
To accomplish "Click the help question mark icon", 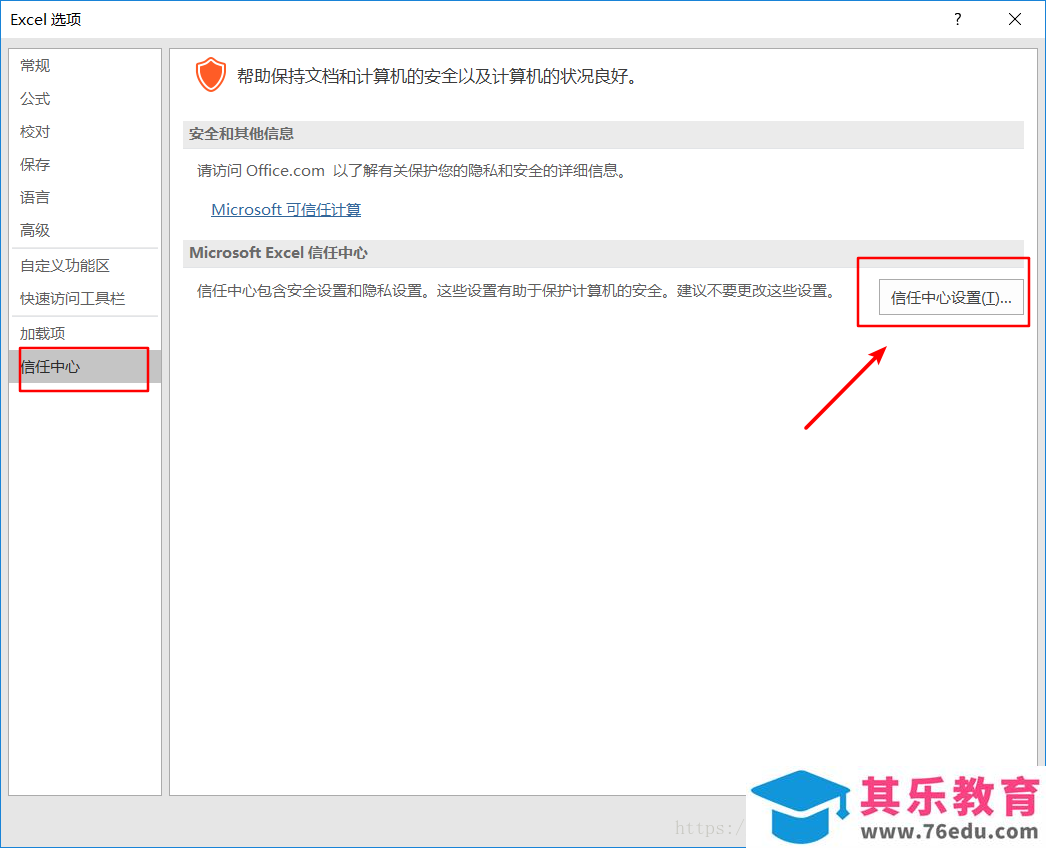I will [957, 19].
